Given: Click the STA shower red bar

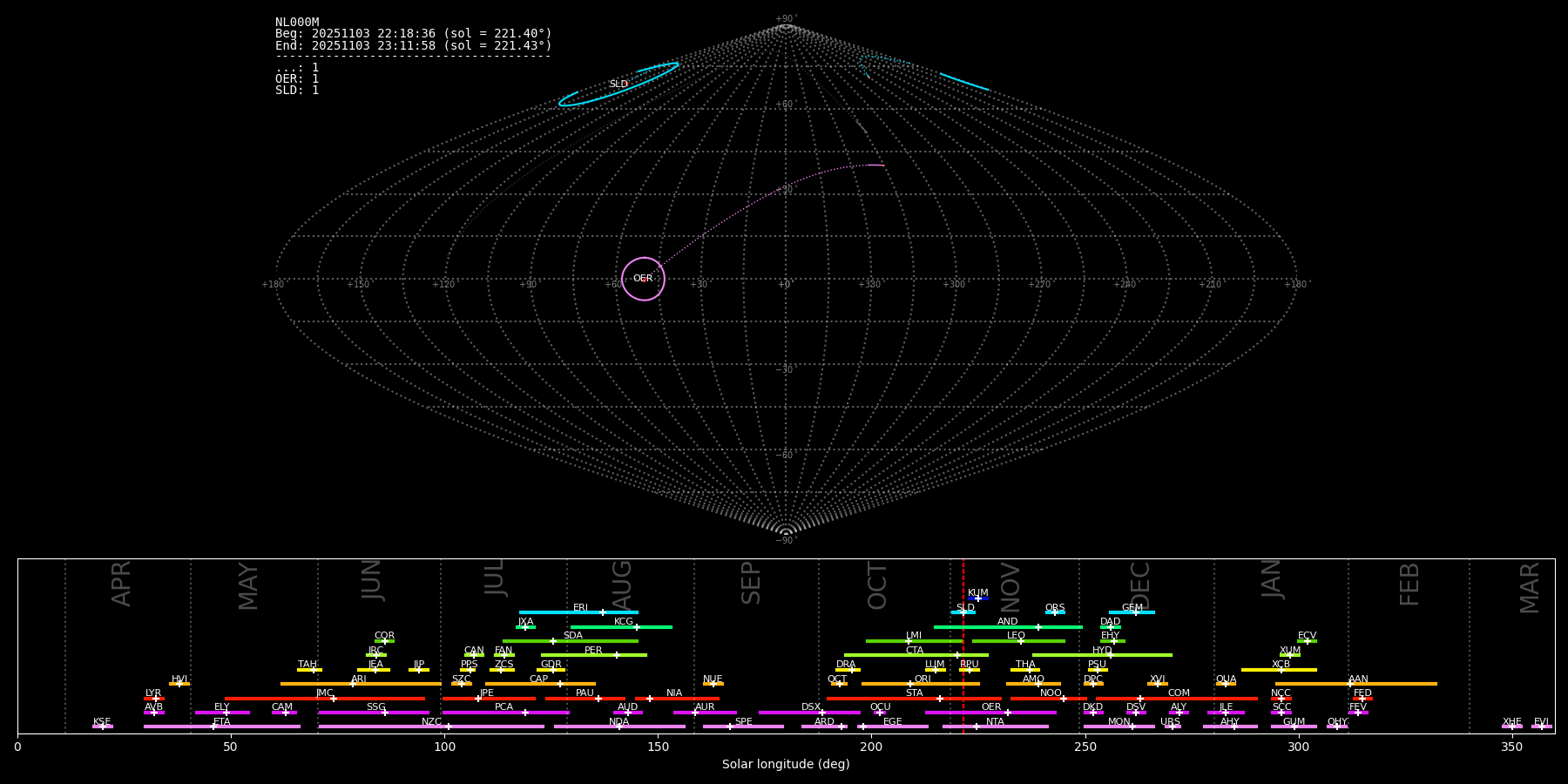Looking at the screenshot, I should click(x=914, y=699).
